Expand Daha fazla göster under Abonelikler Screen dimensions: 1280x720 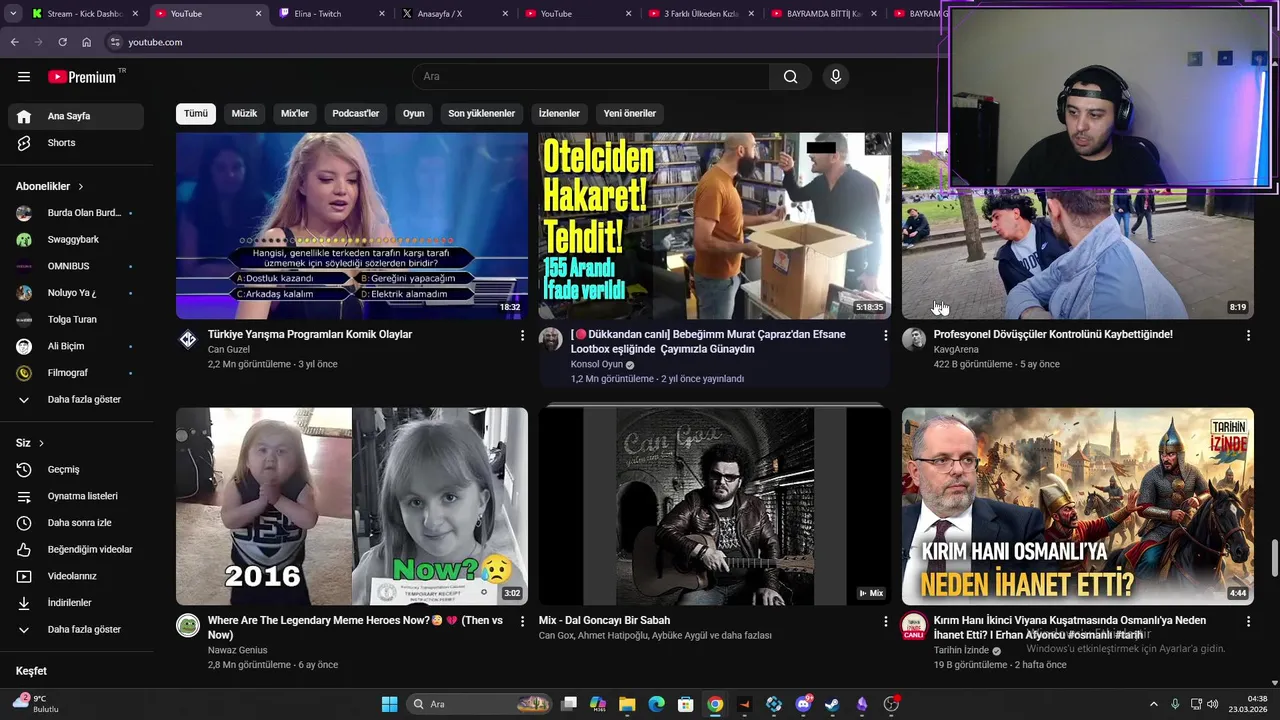pos(76,400)
